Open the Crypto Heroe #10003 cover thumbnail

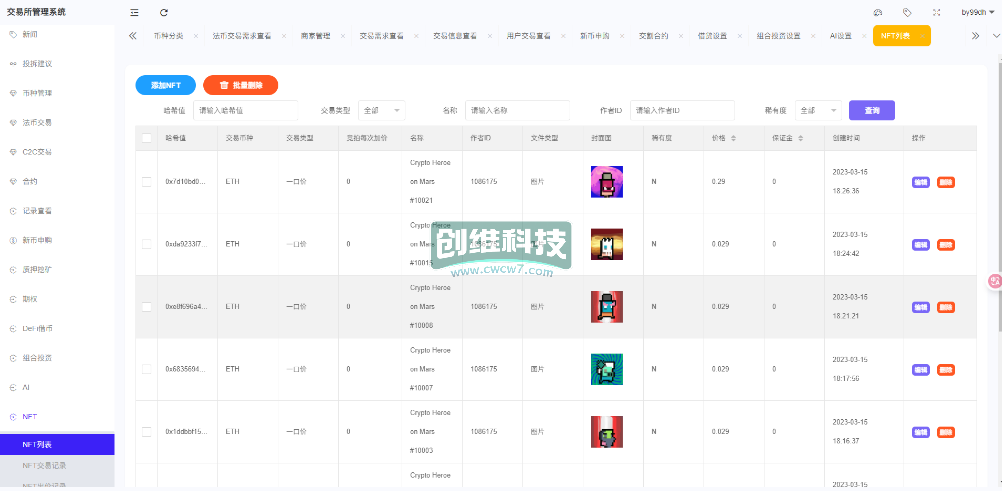(x=606, y=432)
